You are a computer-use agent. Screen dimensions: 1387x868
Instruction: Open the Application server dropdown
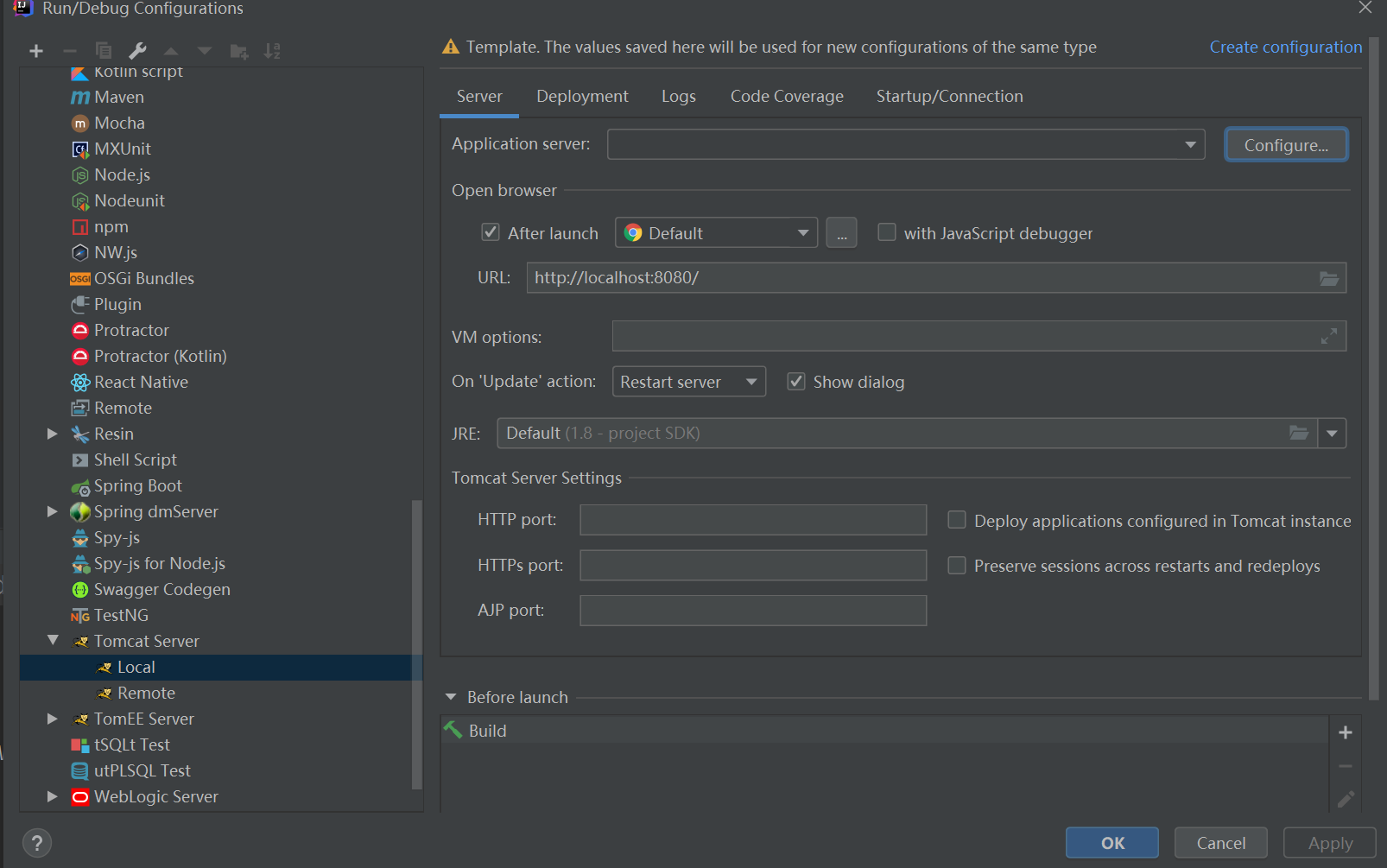[906, 144]
